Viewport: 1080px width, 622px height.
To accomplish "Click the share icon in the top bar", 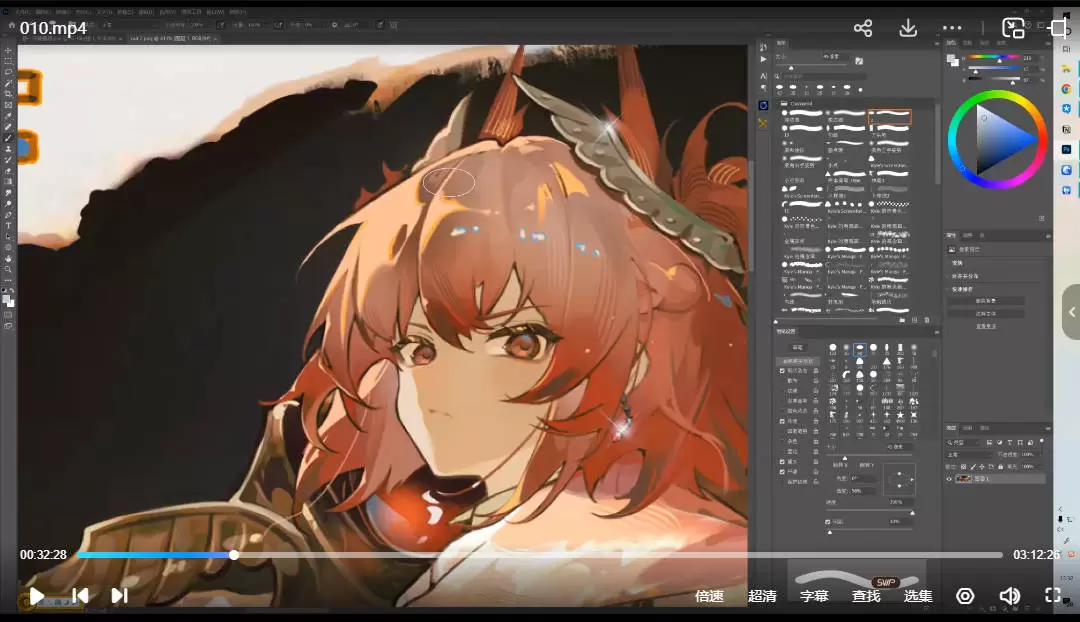I will pyautogui.click(x=863, y=28).
